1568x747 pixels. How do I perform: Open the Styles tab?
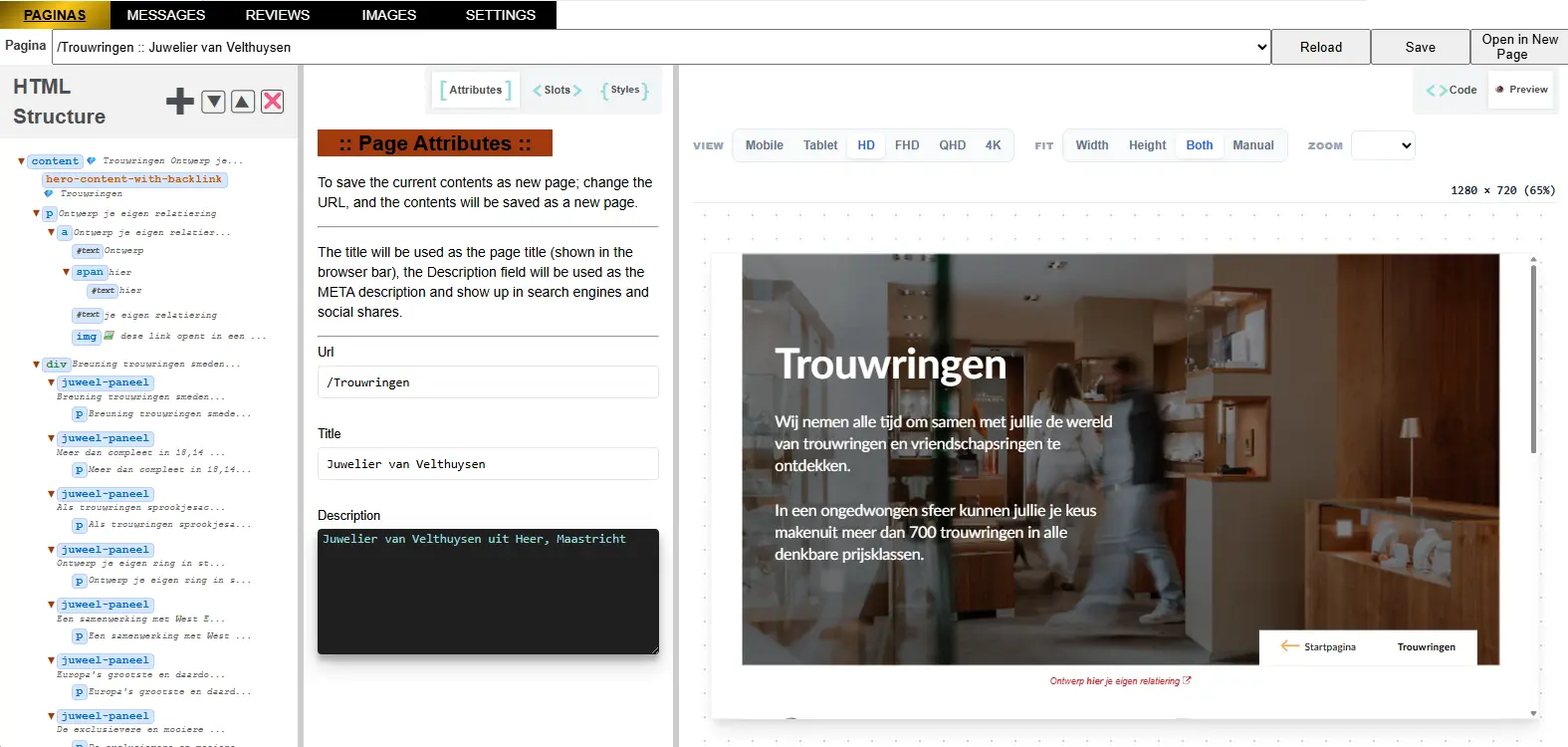pos(625,90)
